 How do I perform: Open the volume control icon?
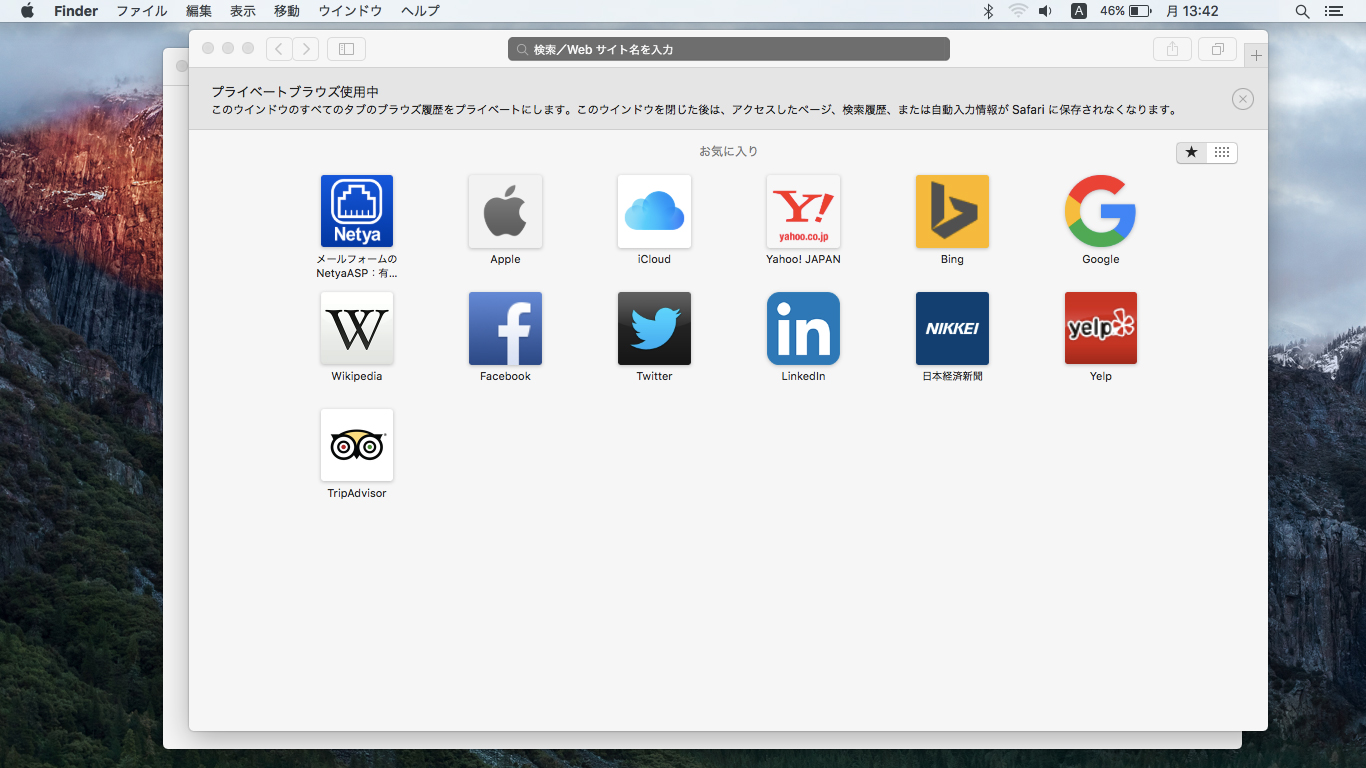[1045, 11]
